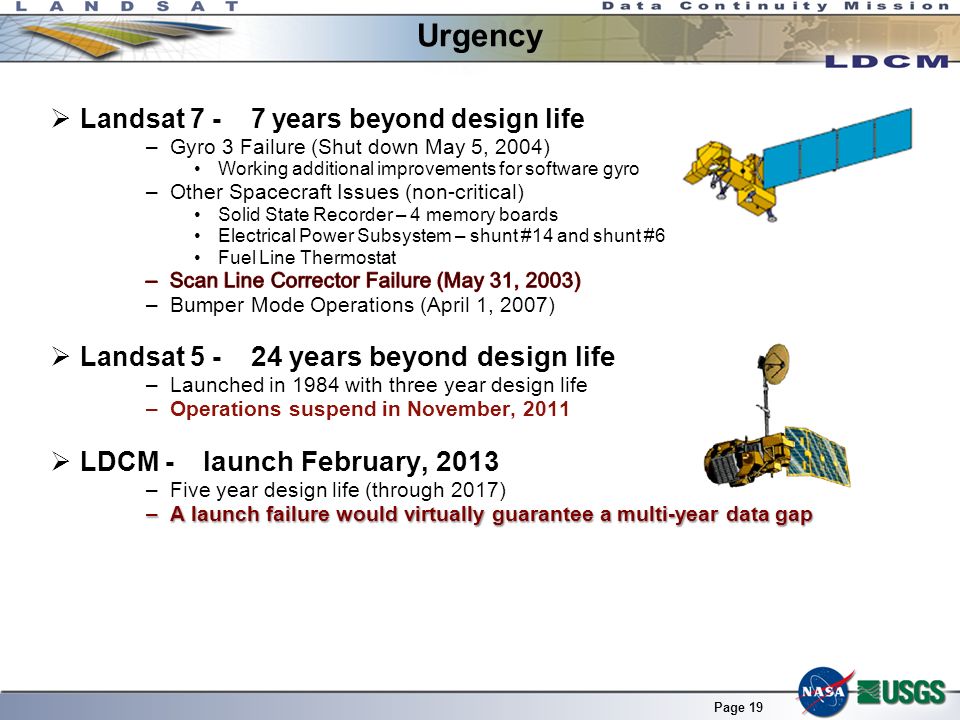Select heading LDCM - launch February, 2013

tap(289, 461)
